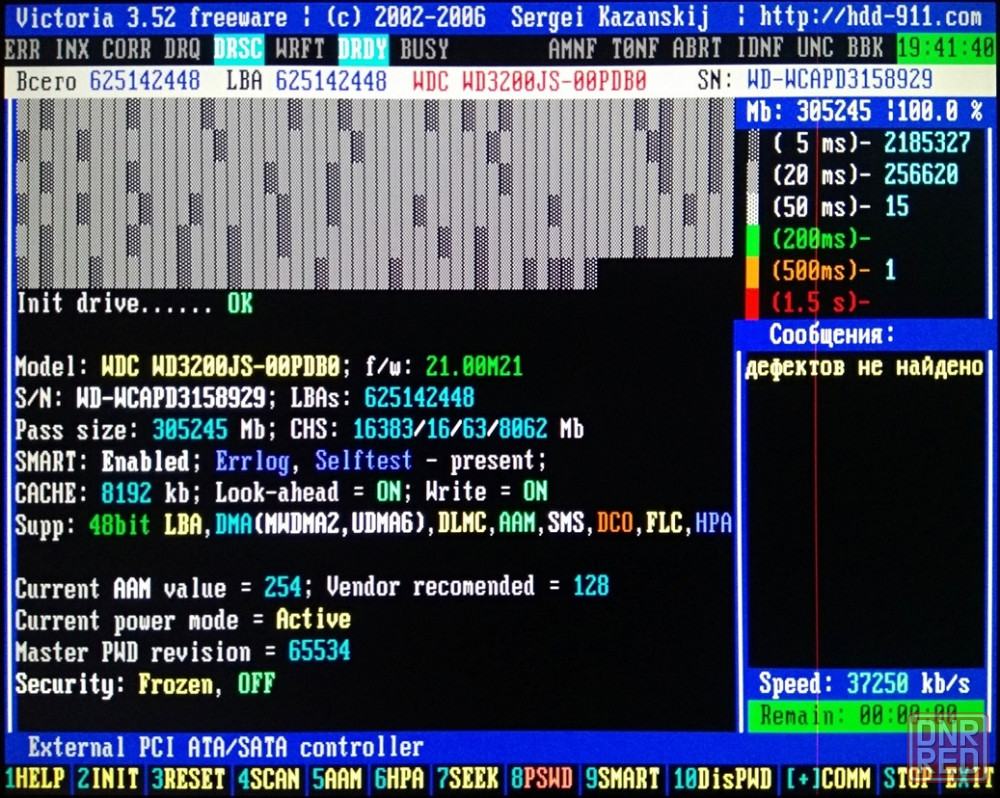
Task: Click the DRQ status indicator
Action: point(182,49)
